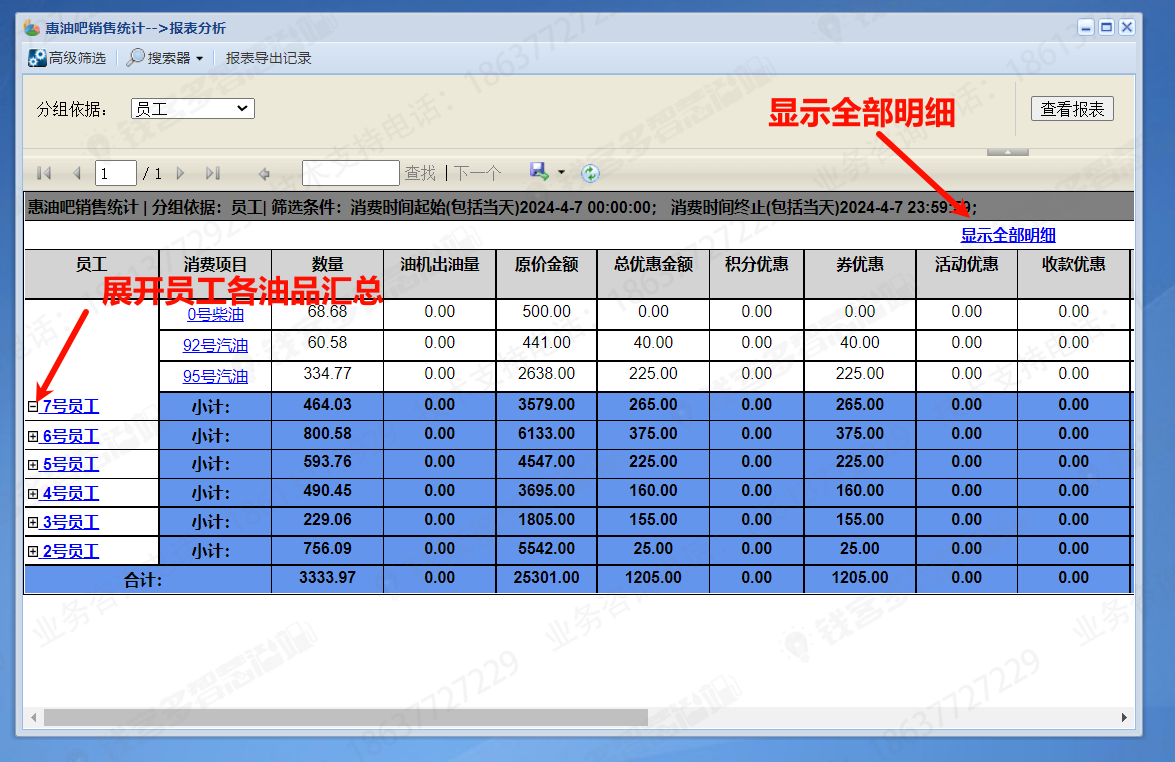Click the 合计 total row label
The height and width of the screenshot is (762, 1175).
tap(143, 579)
